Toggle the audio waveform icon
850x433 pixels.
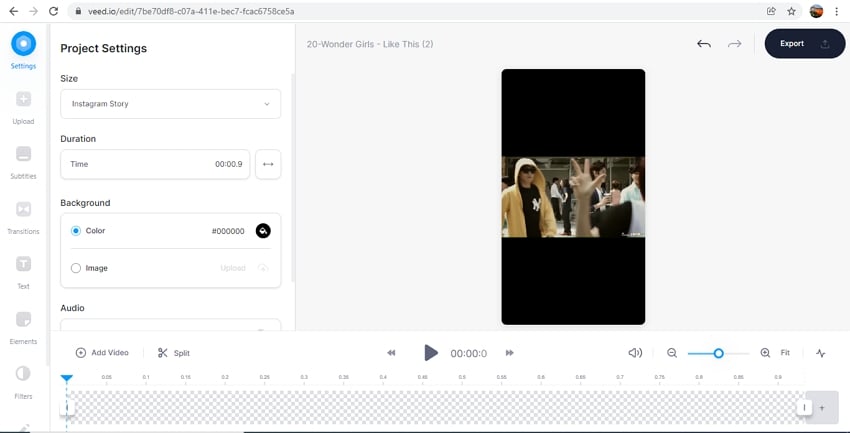[821, 353]
